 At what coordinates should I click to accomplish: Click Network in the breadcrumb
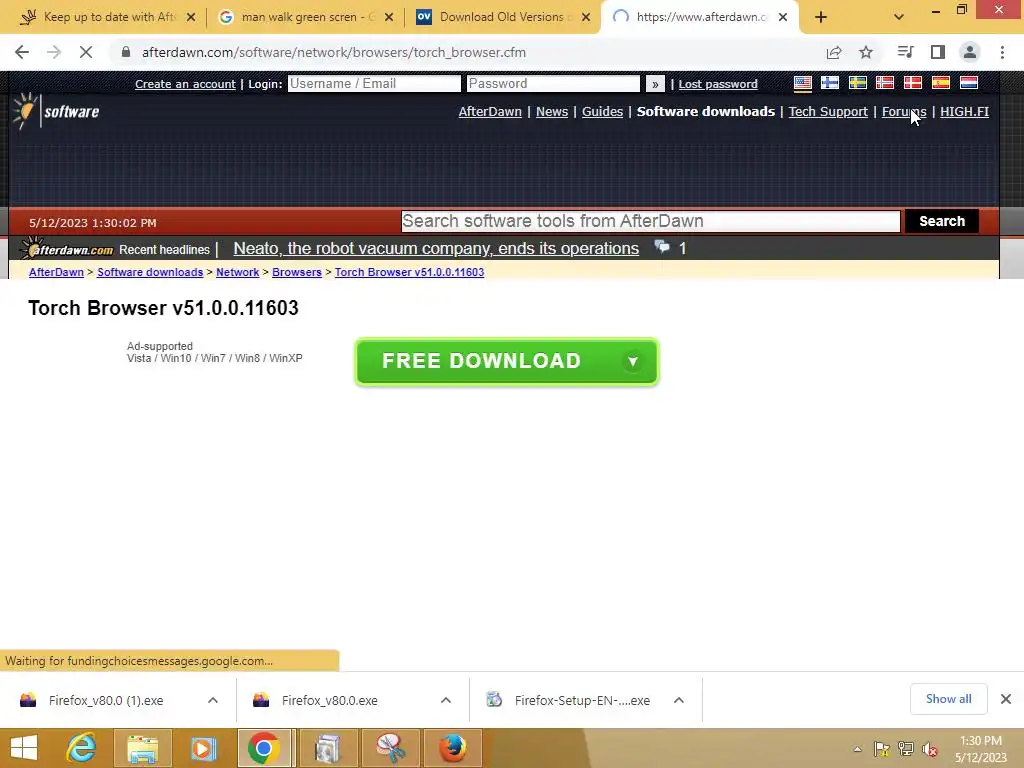(x=237, y=272)
